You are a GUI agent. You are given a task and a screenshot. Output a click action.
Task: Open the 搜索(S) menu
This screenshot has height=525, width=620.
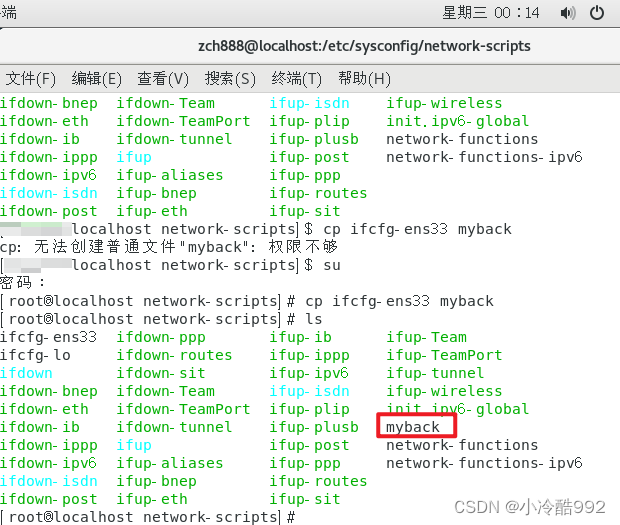pyautogui.click(x=230, y=78)
